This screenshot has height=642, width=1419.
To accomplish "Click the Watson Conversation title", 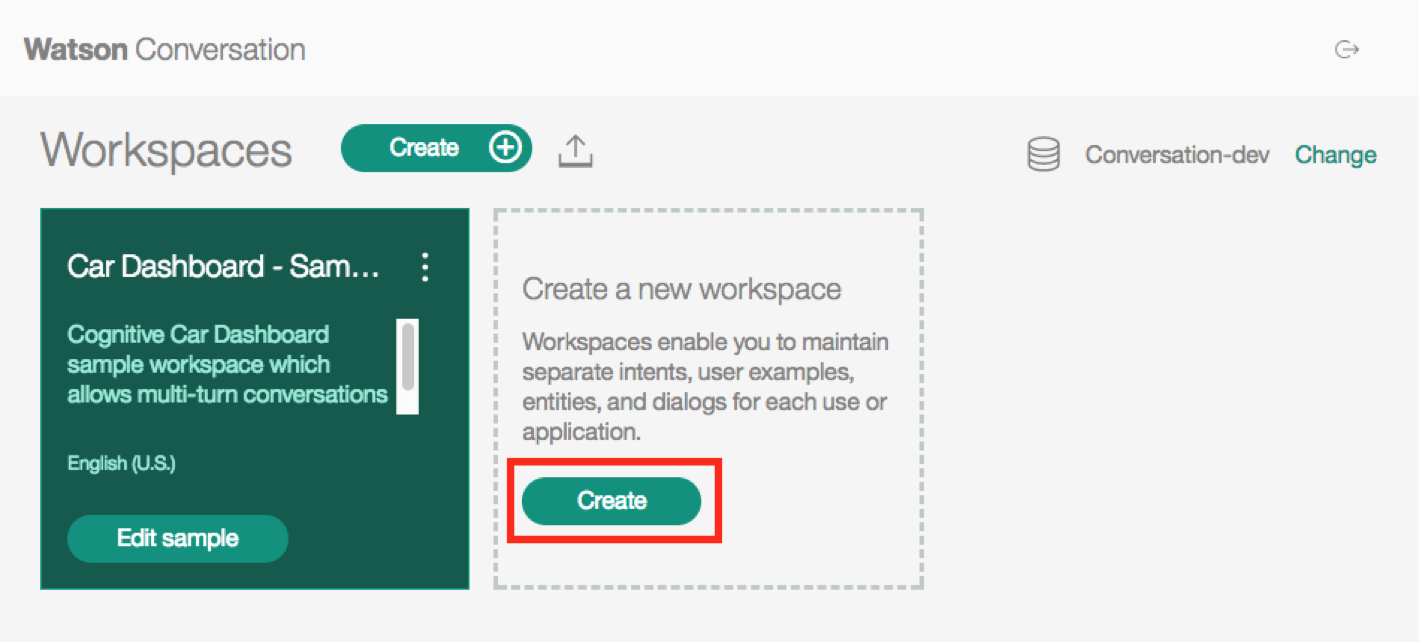I will 165,50.
